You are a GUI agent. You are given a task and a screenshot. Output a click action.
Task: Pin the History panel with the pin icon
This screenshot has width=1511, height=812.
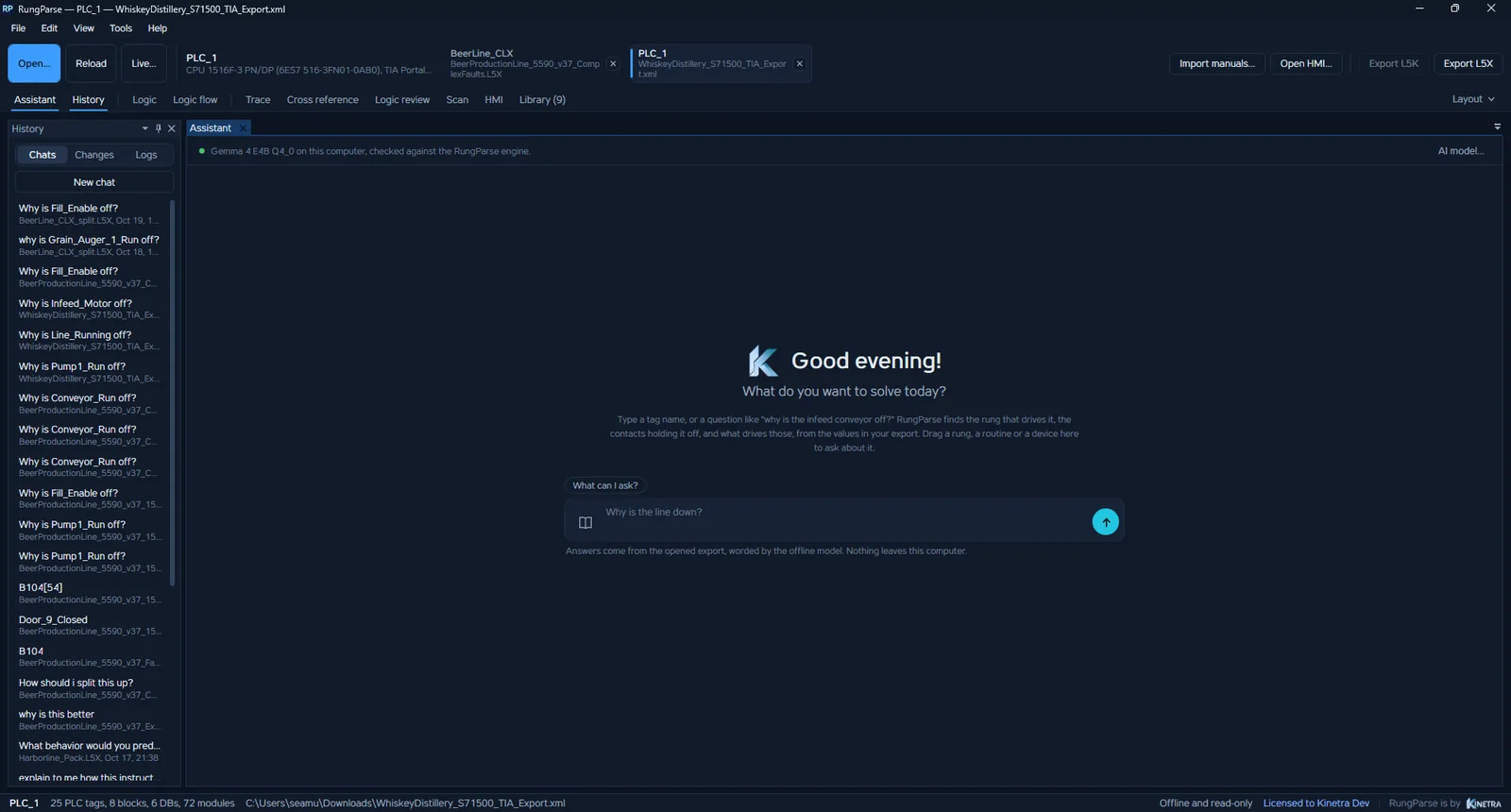click(x=158, y=128)
